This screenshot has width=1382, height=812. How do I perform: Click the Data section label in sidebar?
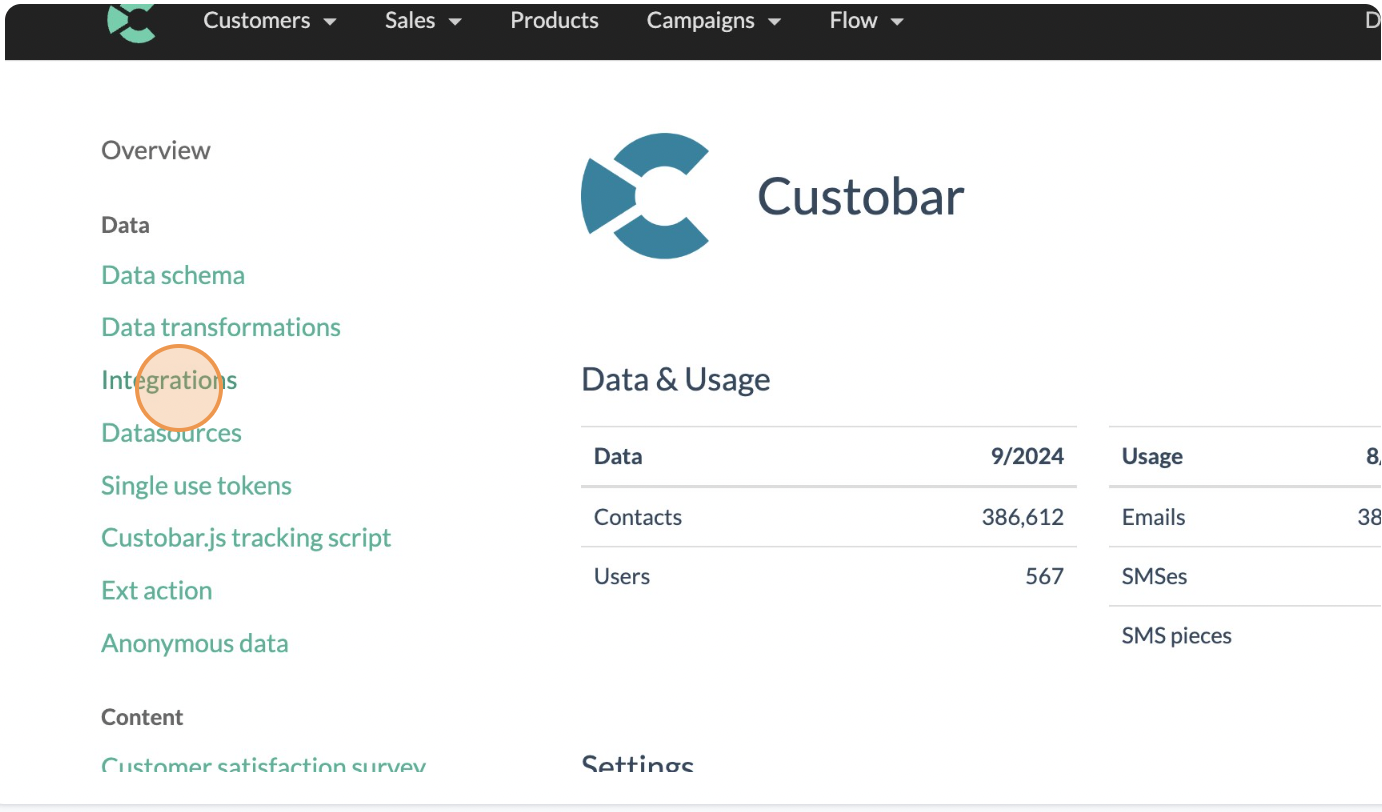click(125, 225)
